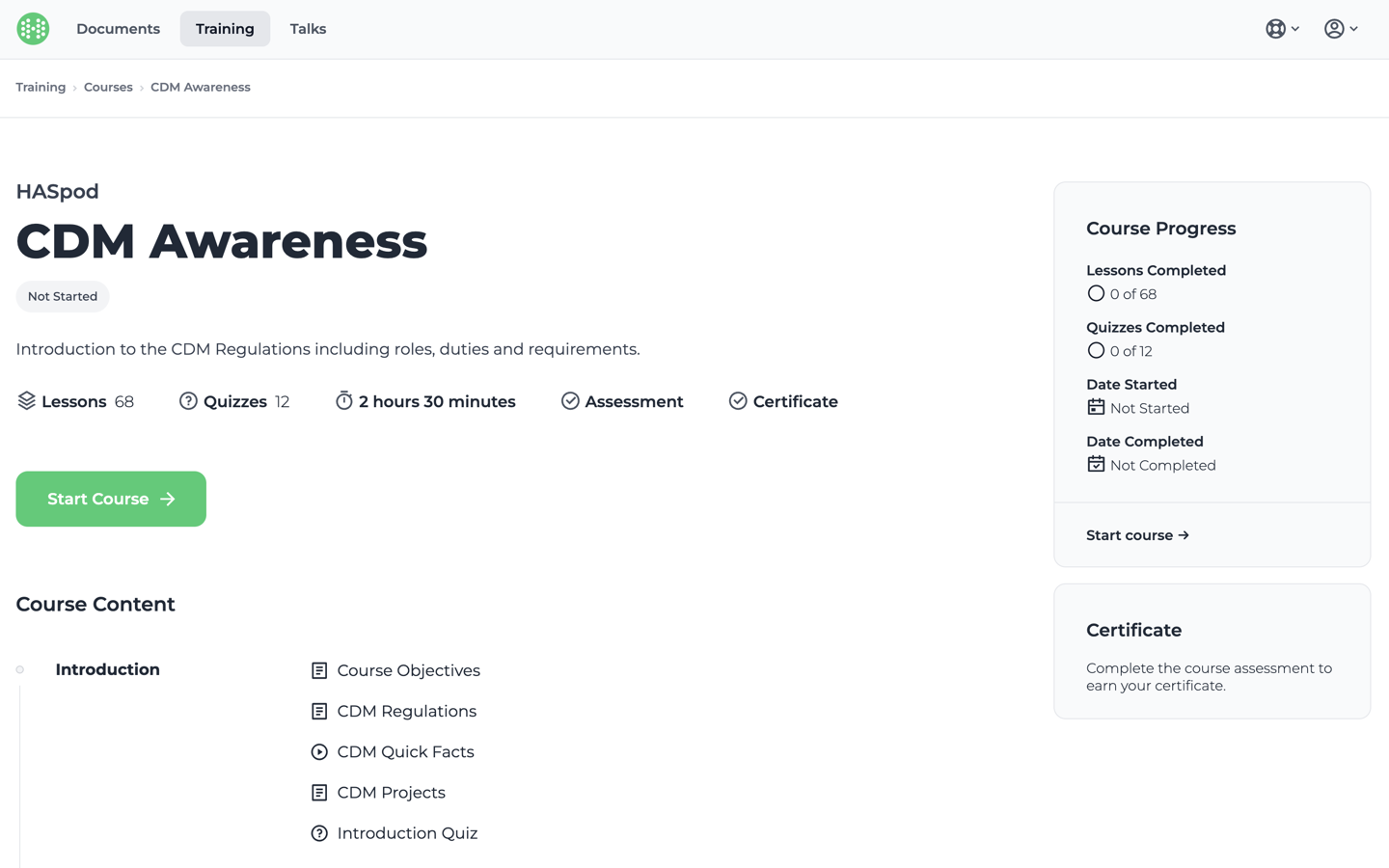
Task: Open the user account dropdown menu
Action: pyautogui.click(x=1341, y=29)
